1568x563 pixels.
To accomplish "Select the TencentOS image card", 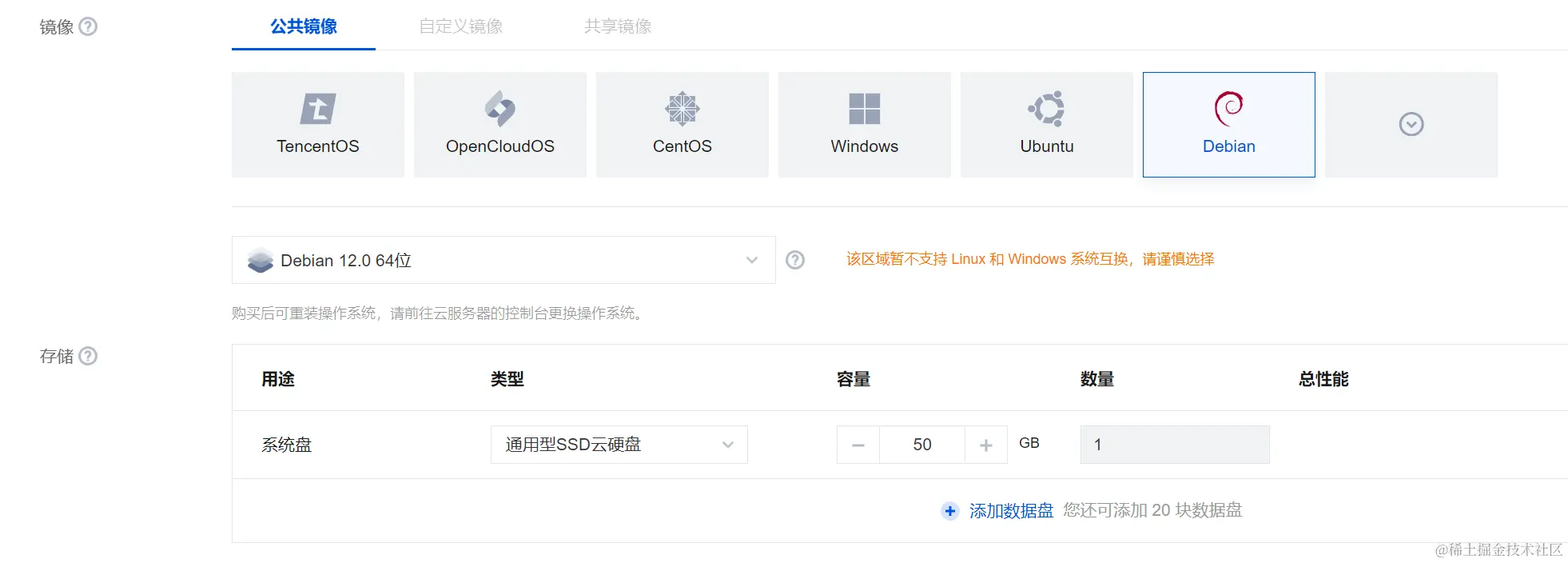I will (x=318, y=125).
